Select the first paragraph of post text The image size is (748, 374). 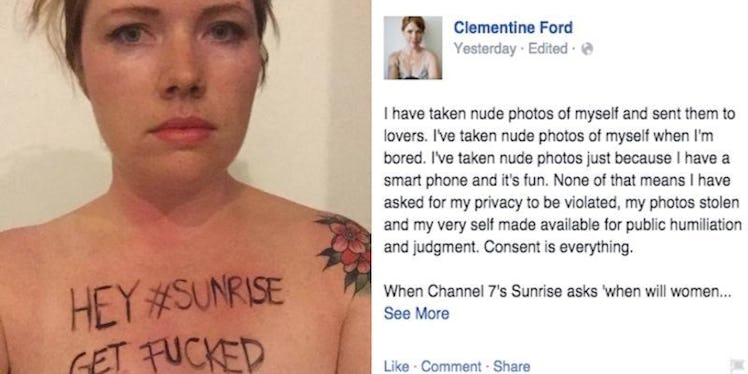tap(563, 181)
